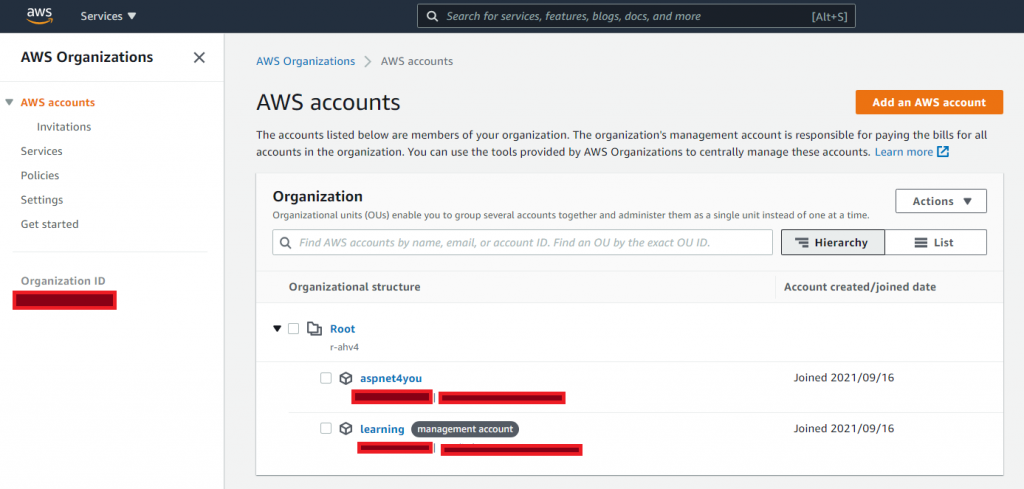Click the cube icon next to aspnet4you

coord(345,378)
